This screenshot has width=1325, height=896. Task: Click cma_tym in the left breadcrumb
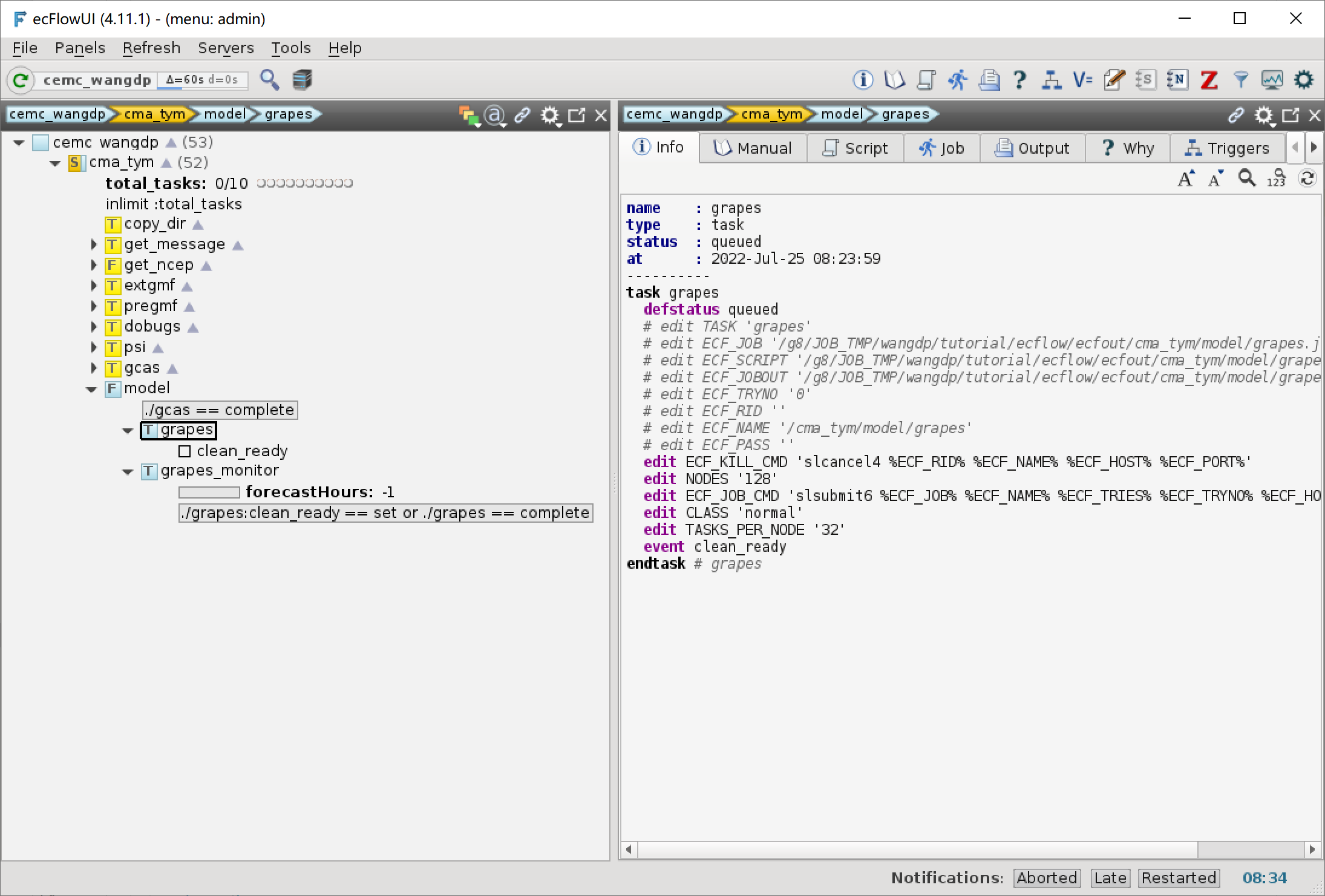155,114
